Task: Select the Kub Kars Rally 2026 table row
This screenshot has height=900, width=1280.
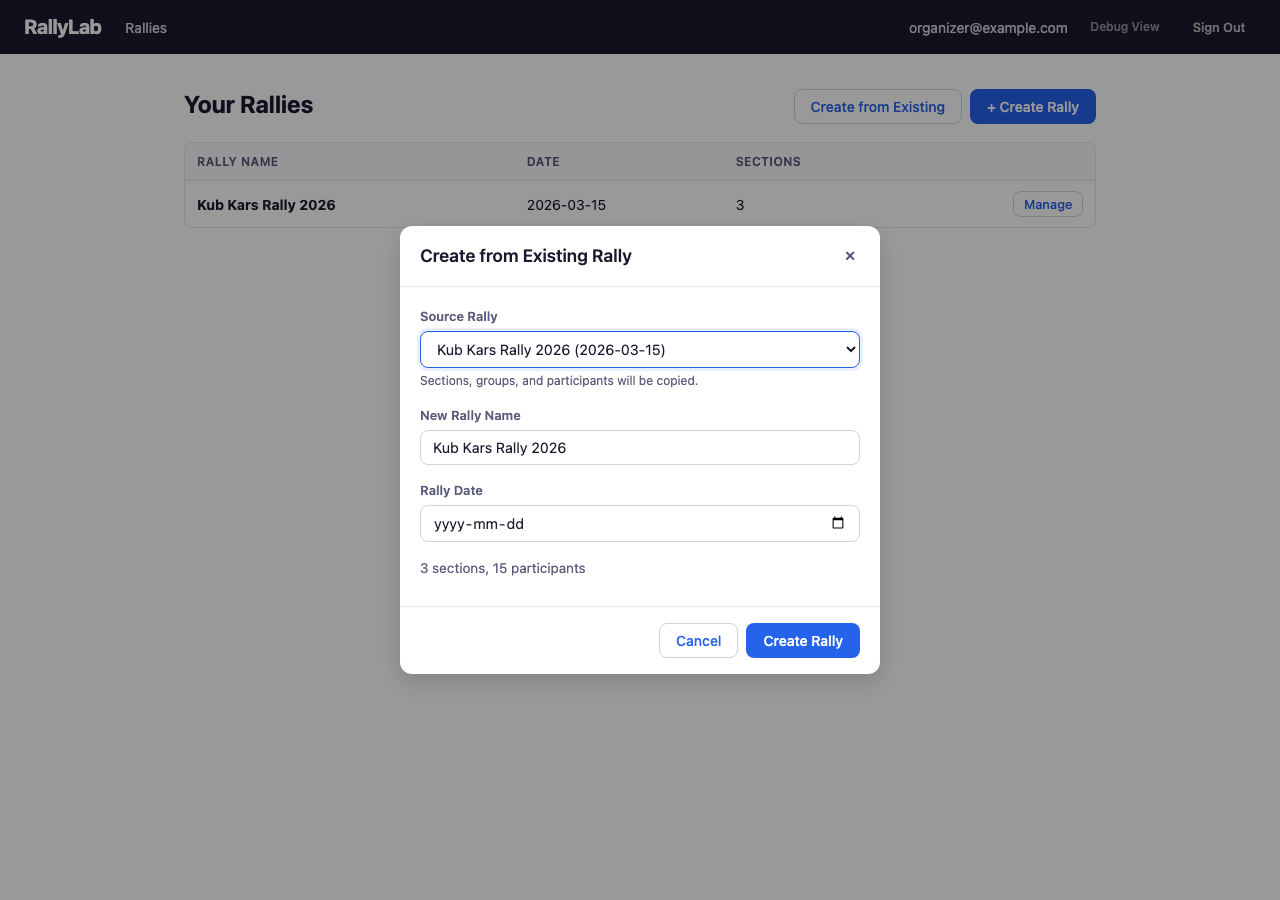Action: pos(400,205)
